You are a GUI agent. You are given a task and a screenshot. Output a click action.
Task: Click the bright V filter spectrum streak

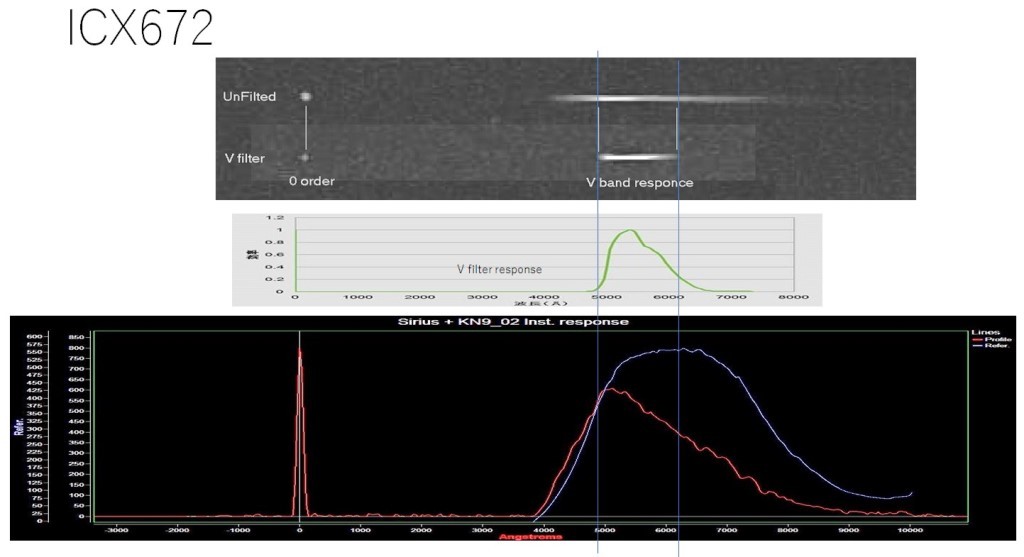pos(638,157)
